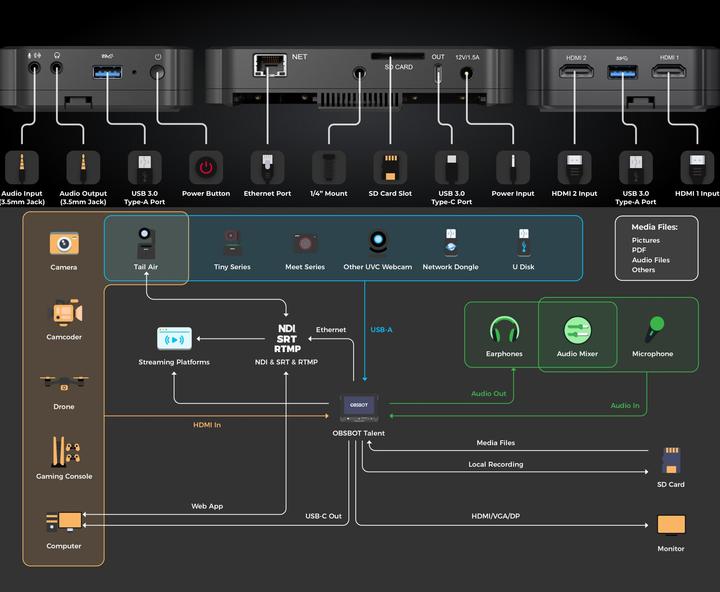Click the green 'Audio In' label
This screenshot has height=592, width=720.
[625, 406]
